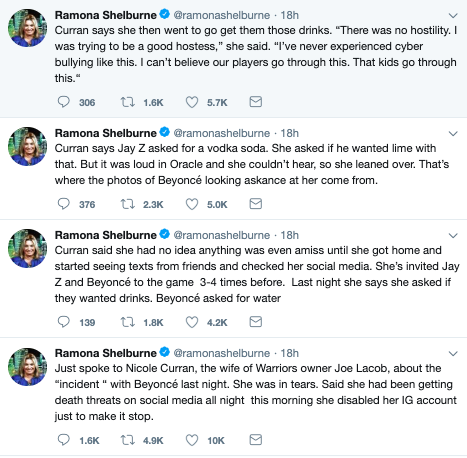Retweet the tweet with 2.3K retweets
Image resolution: width=467 pixels, height=458 pixels.
coord(127,204)
